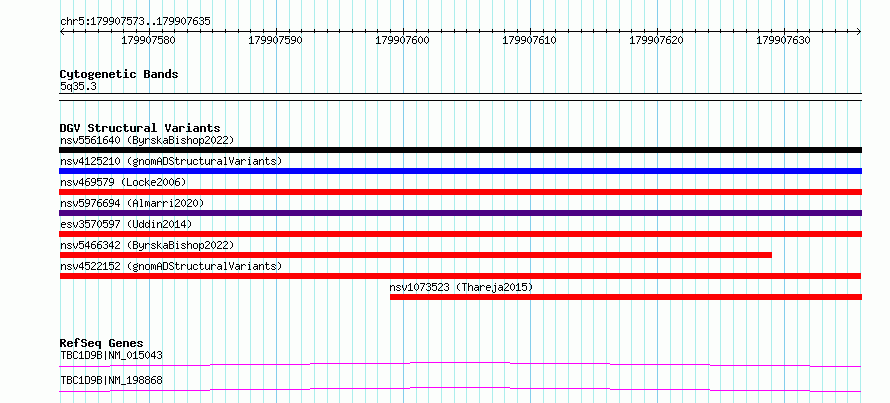Click the black nsv5561640 variant bar
The image size is (890, 403).
coord(460,150)
